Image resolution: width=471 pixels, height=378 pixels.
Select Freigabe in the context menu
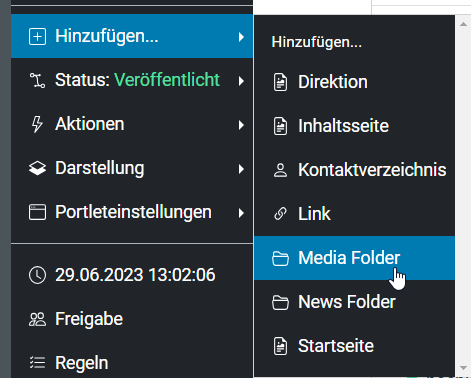click(132, 319)
